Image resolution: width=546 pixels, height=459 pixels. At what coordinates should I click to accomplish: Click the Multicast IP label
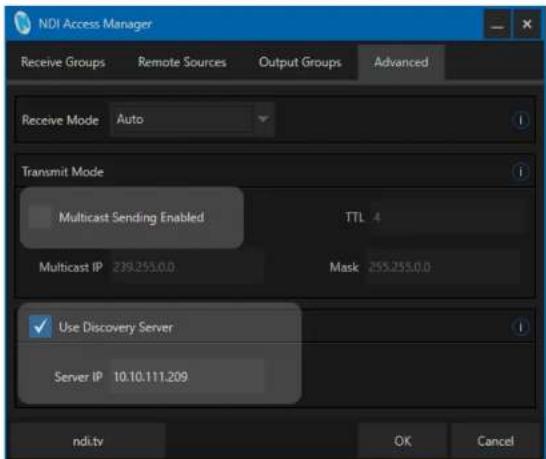71,267
